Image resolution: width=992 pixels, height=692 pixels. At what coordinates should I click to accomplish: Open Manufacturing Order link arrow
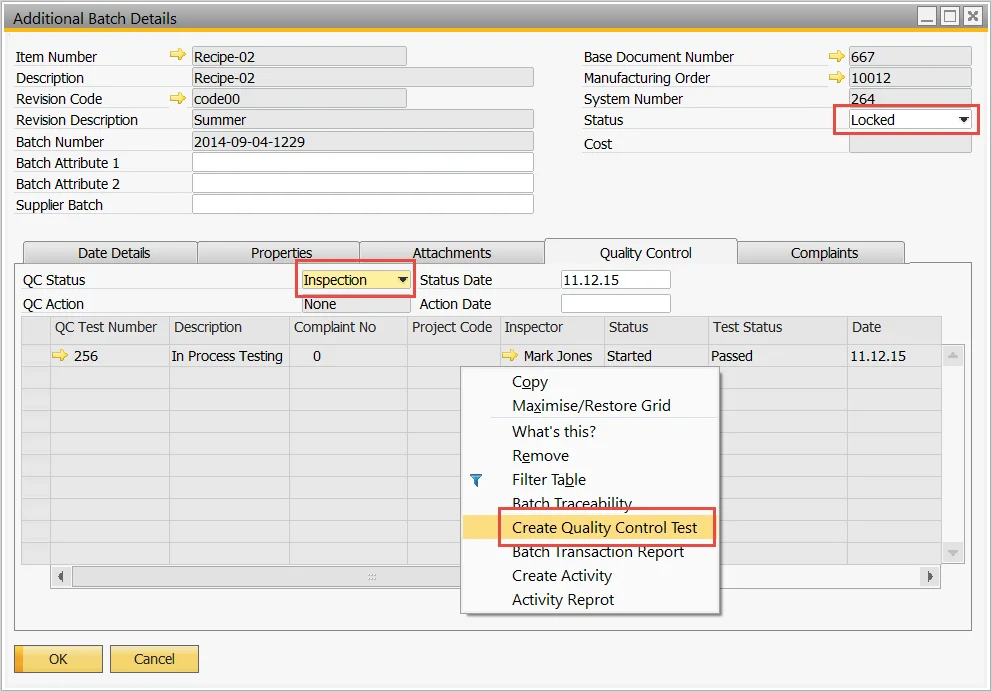coord(836,77)
